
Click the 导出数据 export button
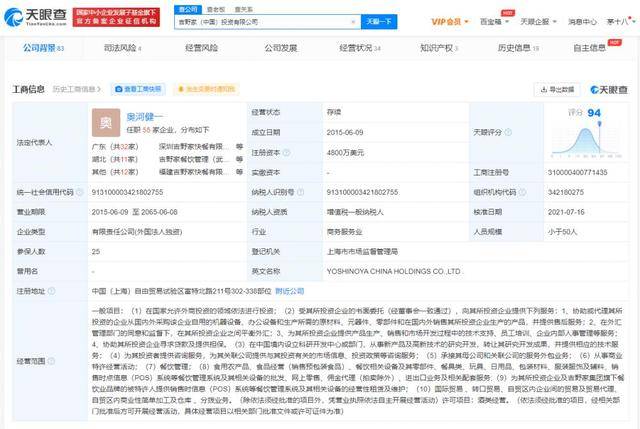click(x=557, y=89)
